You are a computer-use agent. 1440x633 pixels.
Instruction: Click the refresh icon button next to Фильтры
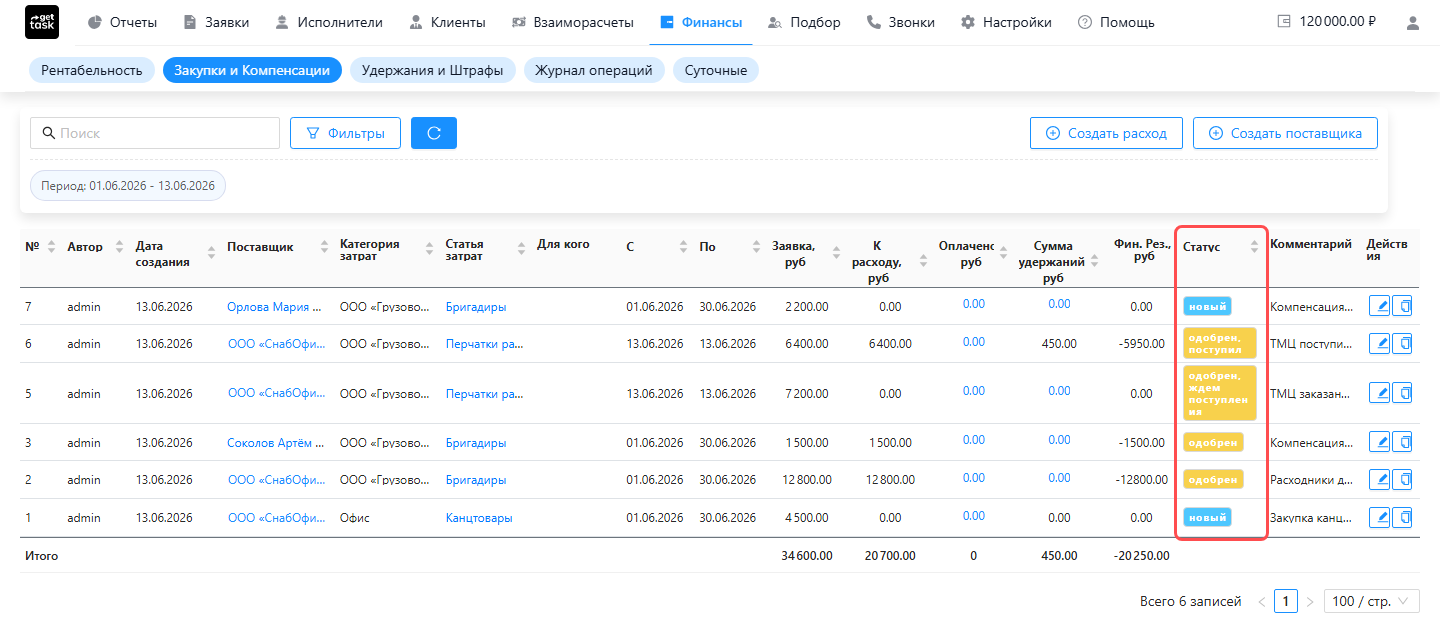434,133
